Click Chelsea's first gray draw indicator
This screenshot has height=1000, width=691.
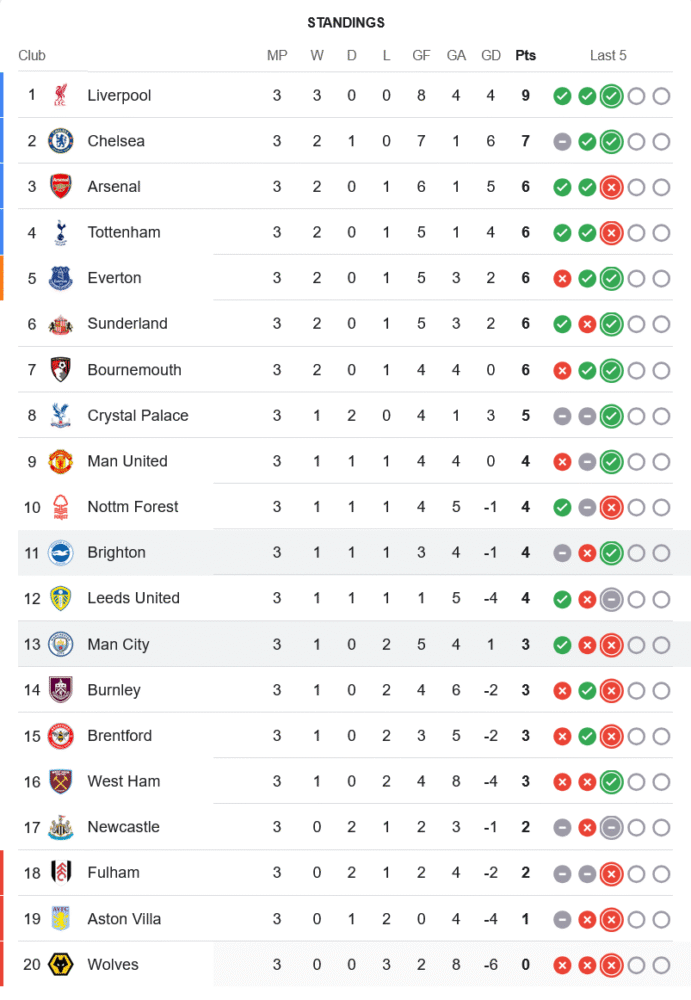pyautogui.click(x=562, y=142)
